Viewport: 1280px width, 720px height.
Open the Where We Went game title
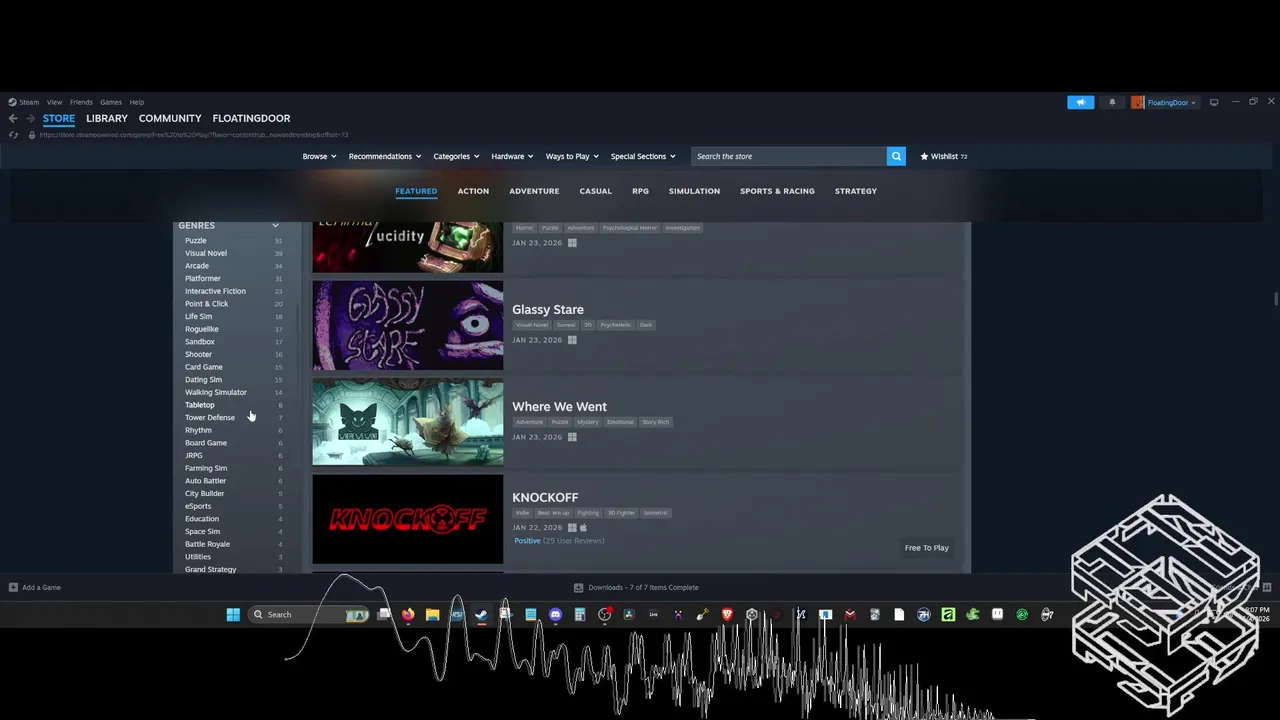click(x=559, y=407)
